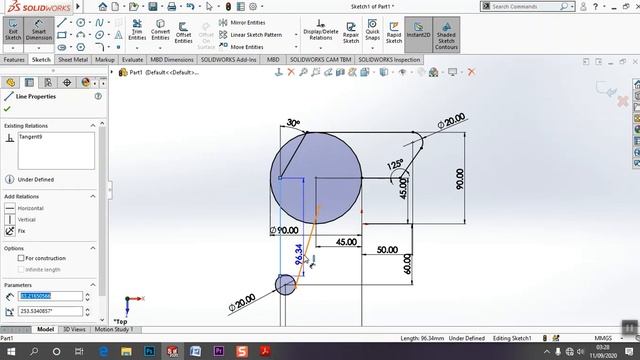Open Display/Delete Relations
This screenshot has width=640, height=360.
coord(321,30)
